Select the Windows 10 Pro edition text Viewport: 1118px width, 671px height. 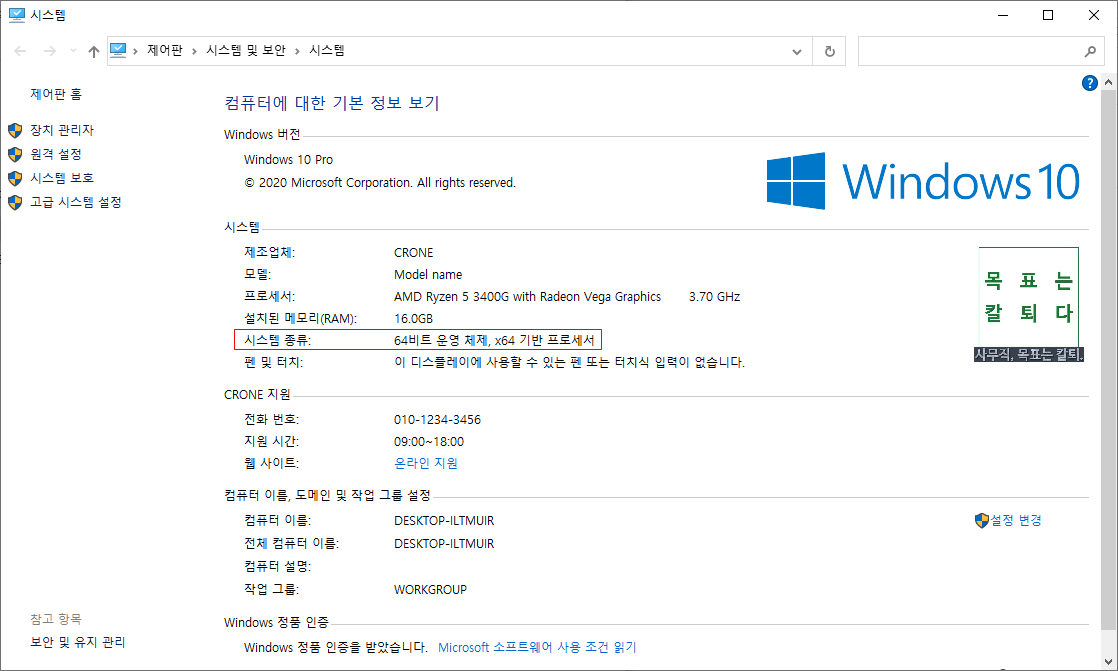[x=288, y=160]
